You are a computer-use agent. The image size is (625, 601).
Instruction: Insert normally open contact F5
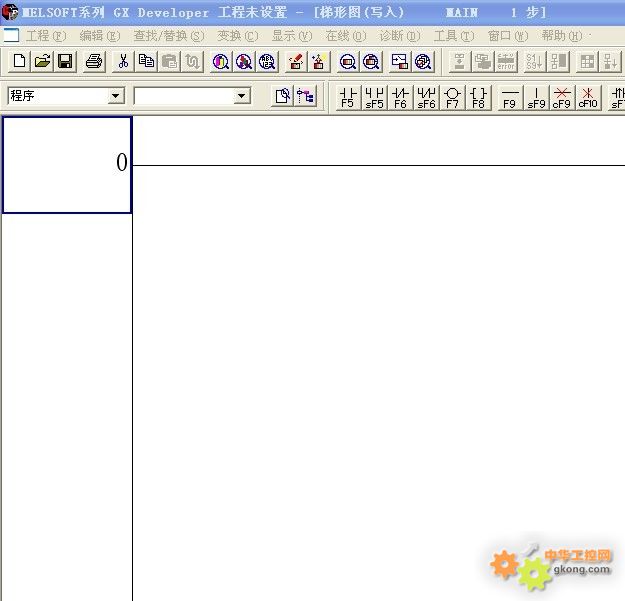(348, 97)
